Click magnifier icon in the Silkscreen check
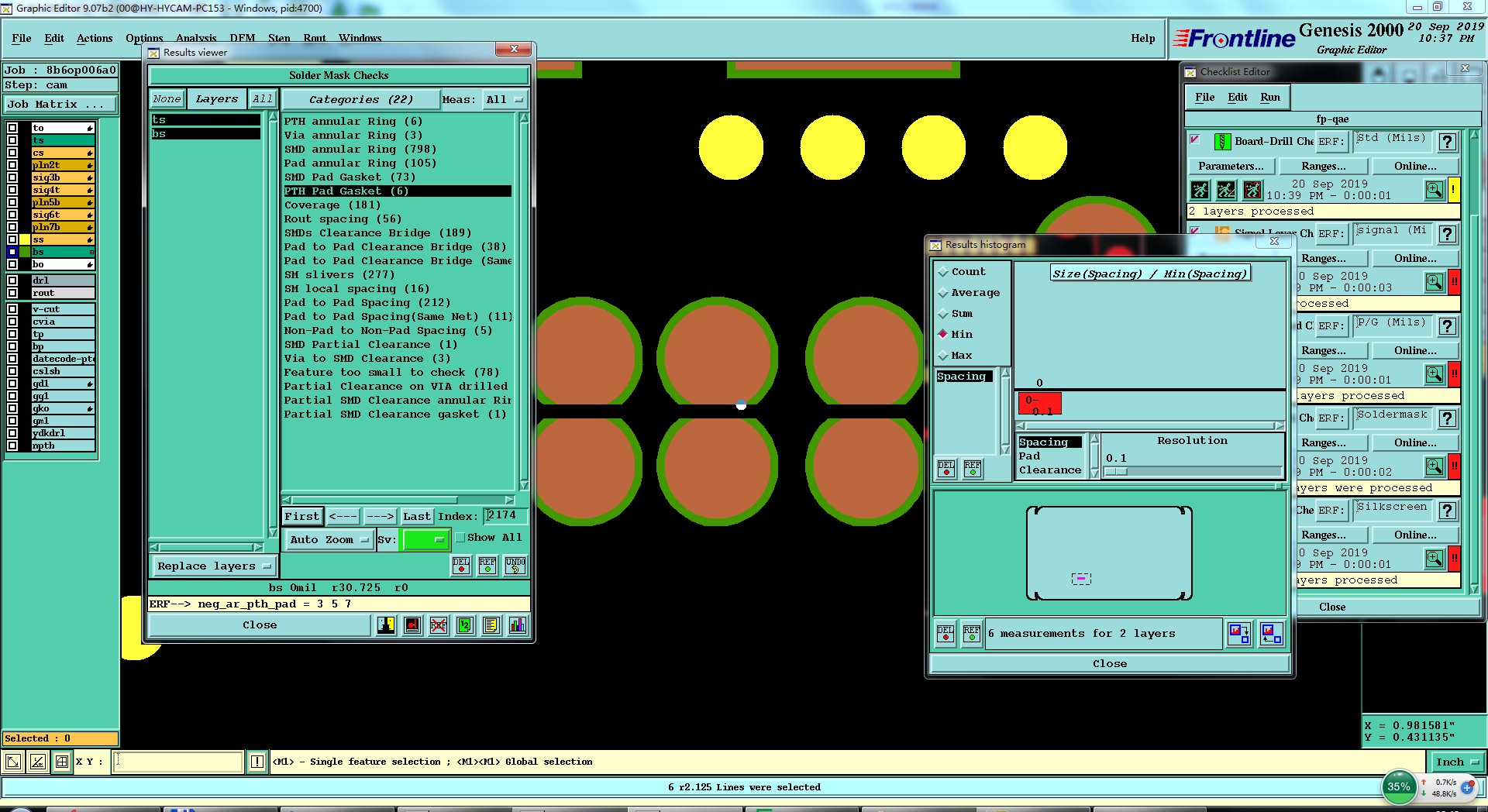 1435,559
